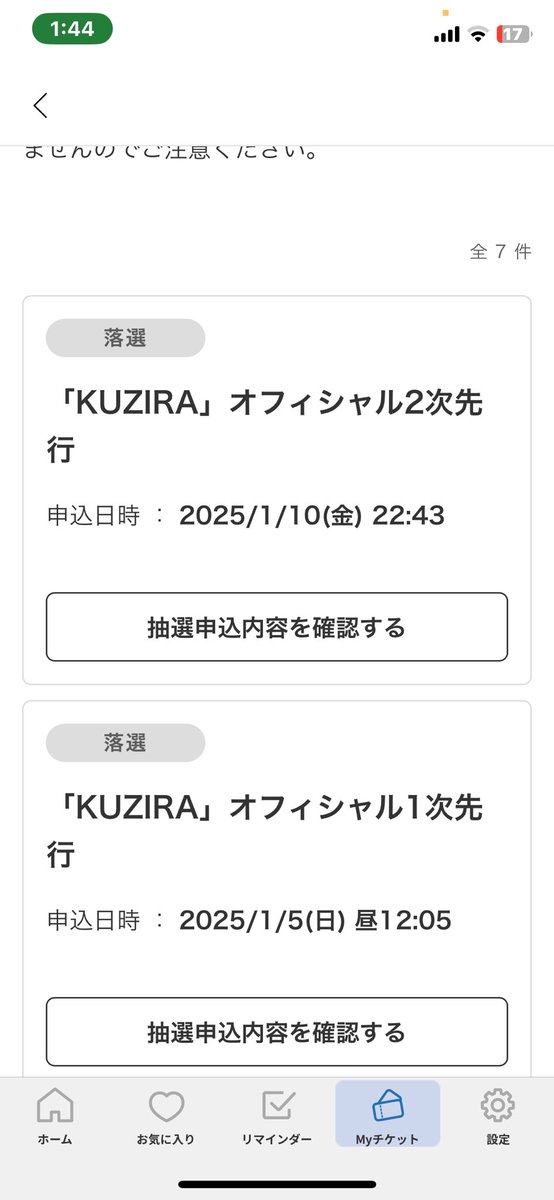The width and height of the screenshot is (554, 1200).
Task: Select the My Ticket icon
Action: click(x=387, y=1107)
